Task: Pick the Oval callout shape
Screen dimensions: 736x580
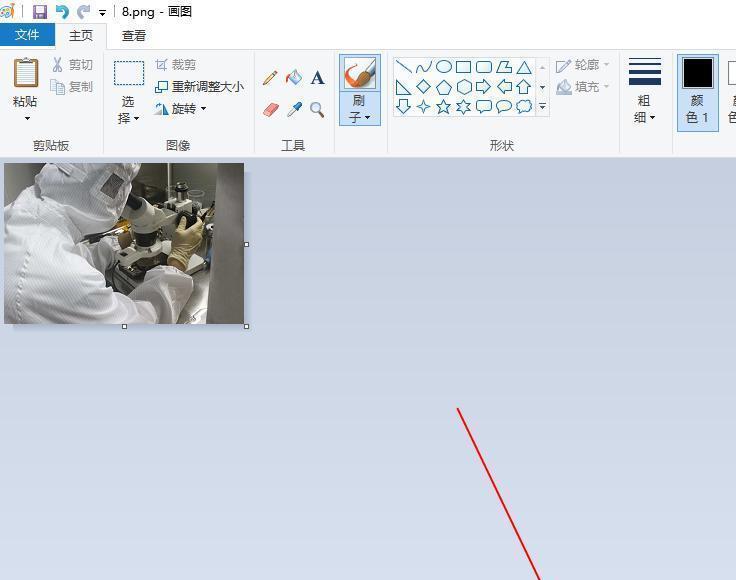Action: point(504,107)
